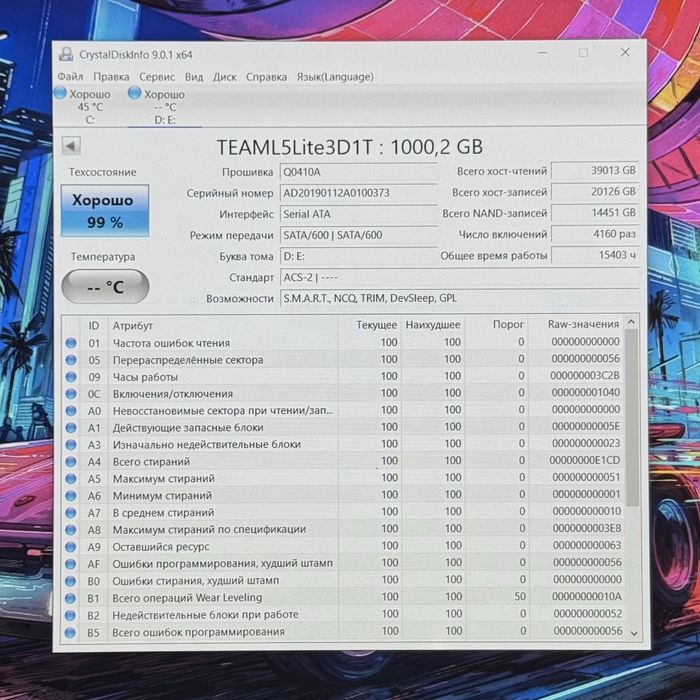Click status icon for attribute 0C Включения/отключения

coord(71,394)
